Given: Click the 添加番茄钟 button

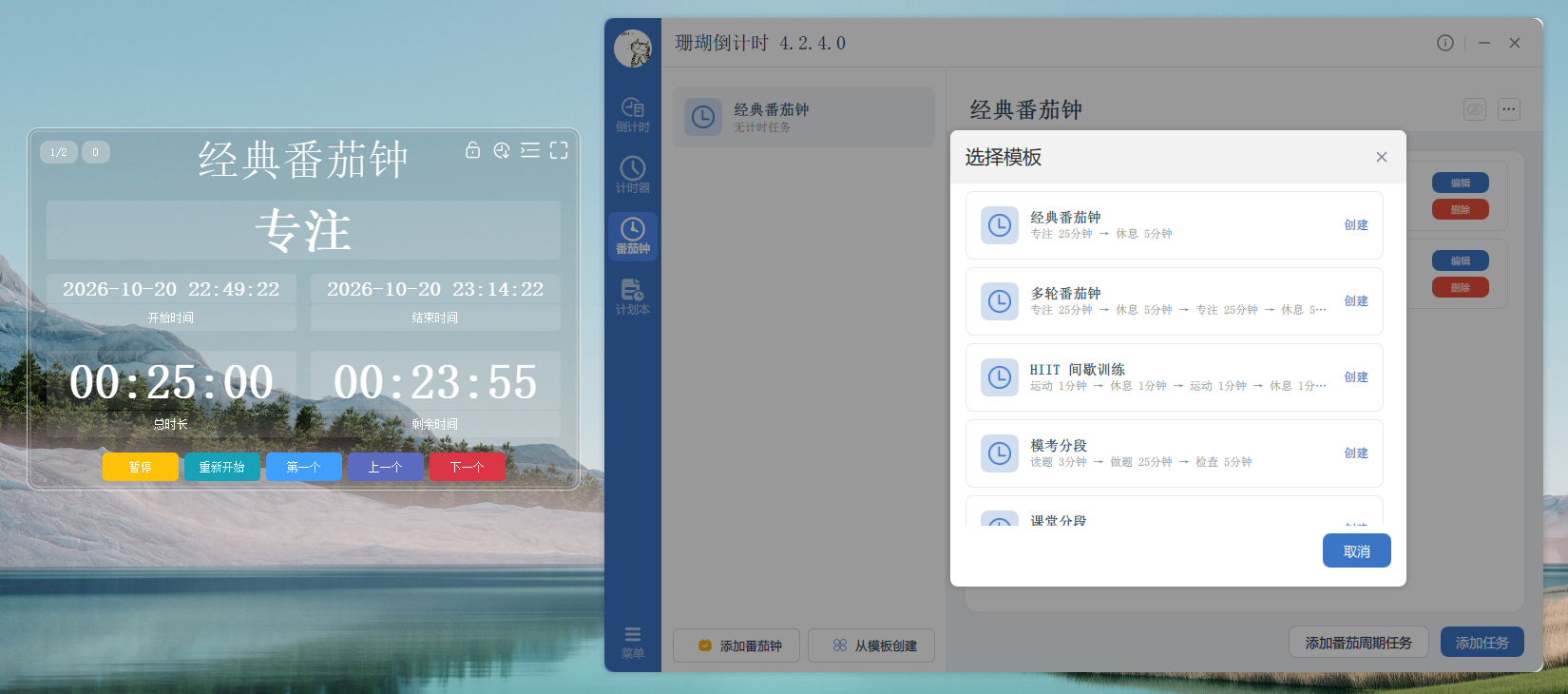Looking at the screenshot, I should [736, 646].
